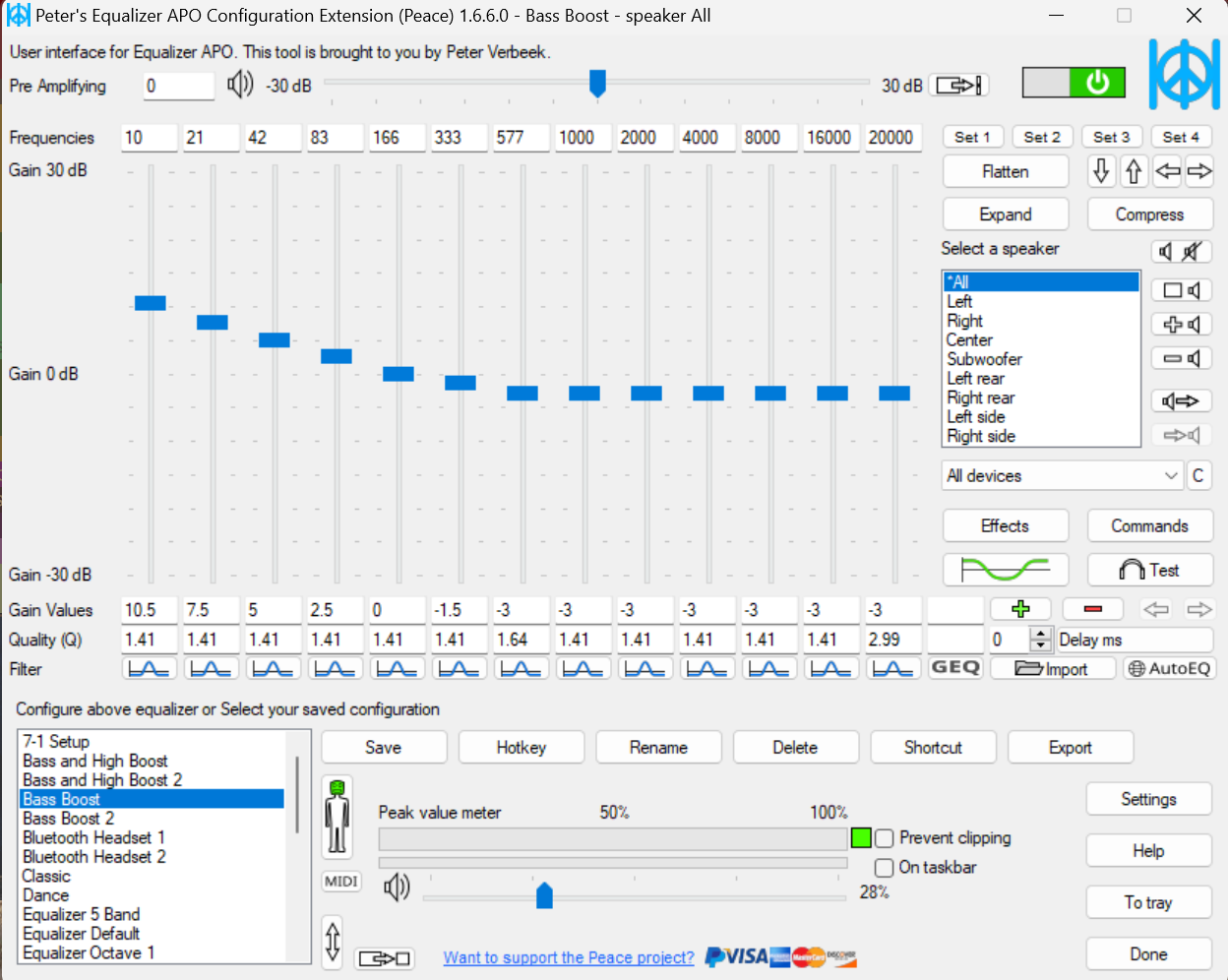Save the current configuration

[384, 748]
